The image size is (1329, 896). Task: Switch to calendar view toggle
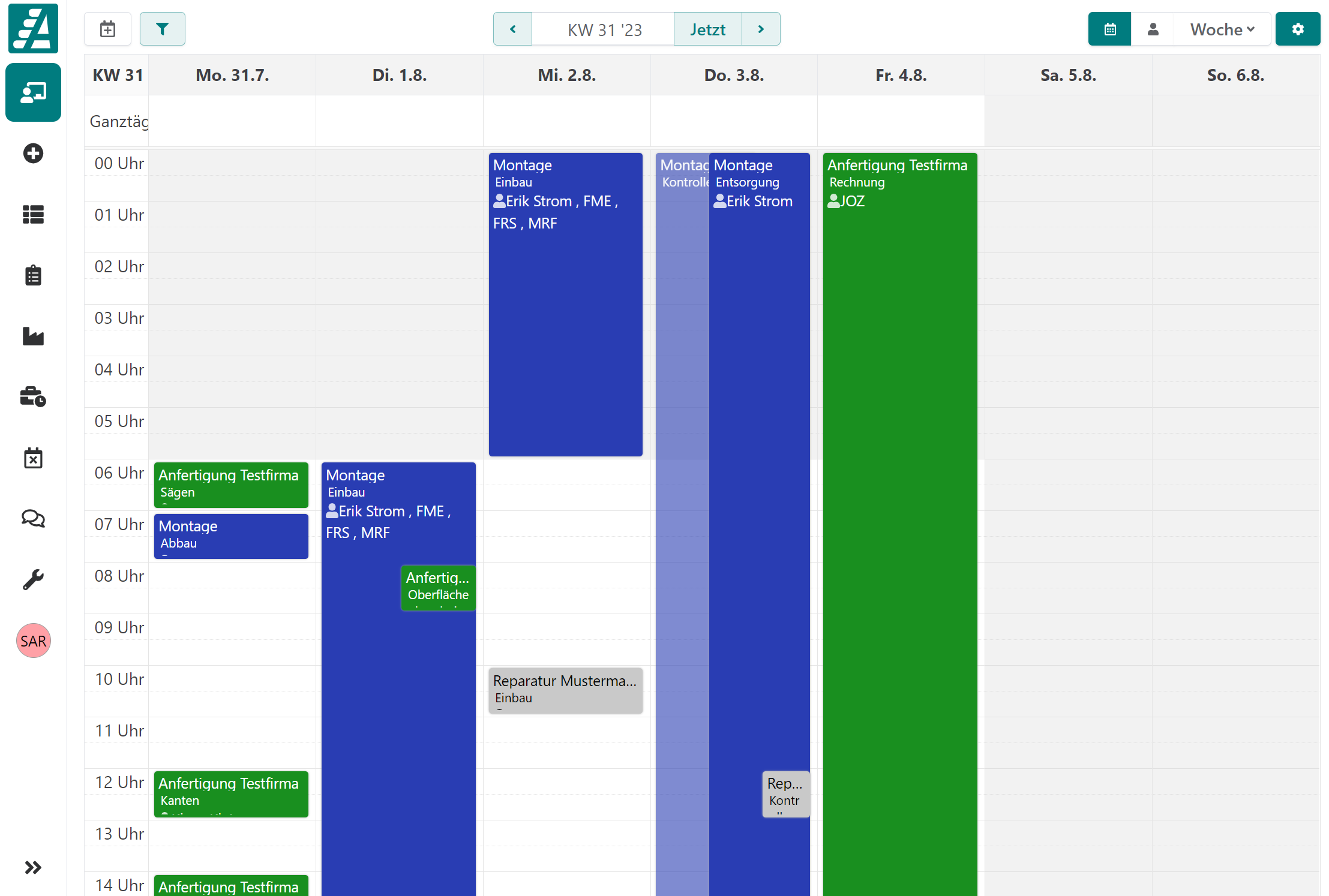pos(1109,29)
